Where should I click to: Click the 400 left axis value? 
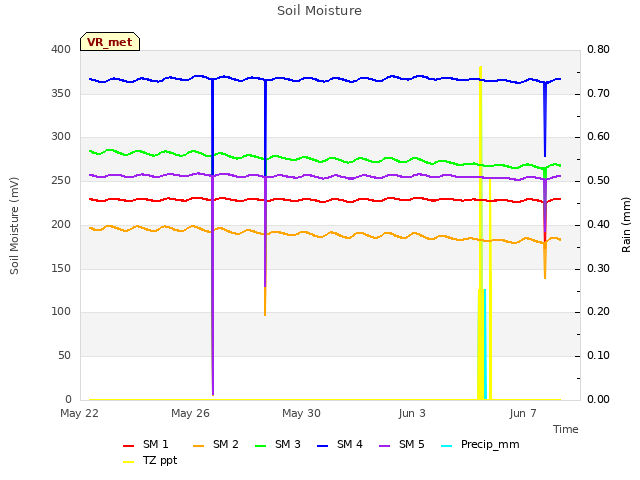coord(61,49)
